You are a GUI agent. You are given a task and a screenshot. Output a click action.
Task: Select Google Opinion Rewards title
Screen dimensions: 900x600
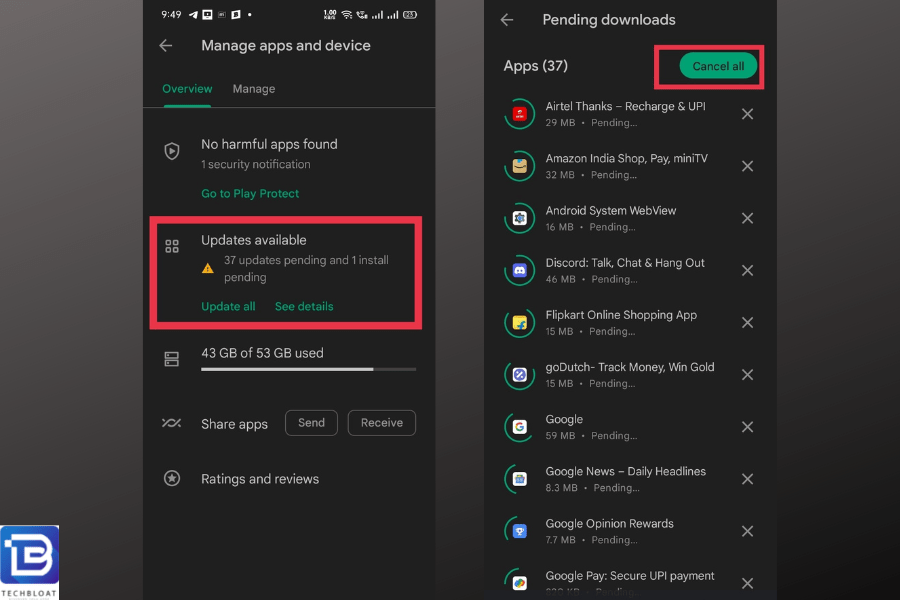[x=610, y=524]
